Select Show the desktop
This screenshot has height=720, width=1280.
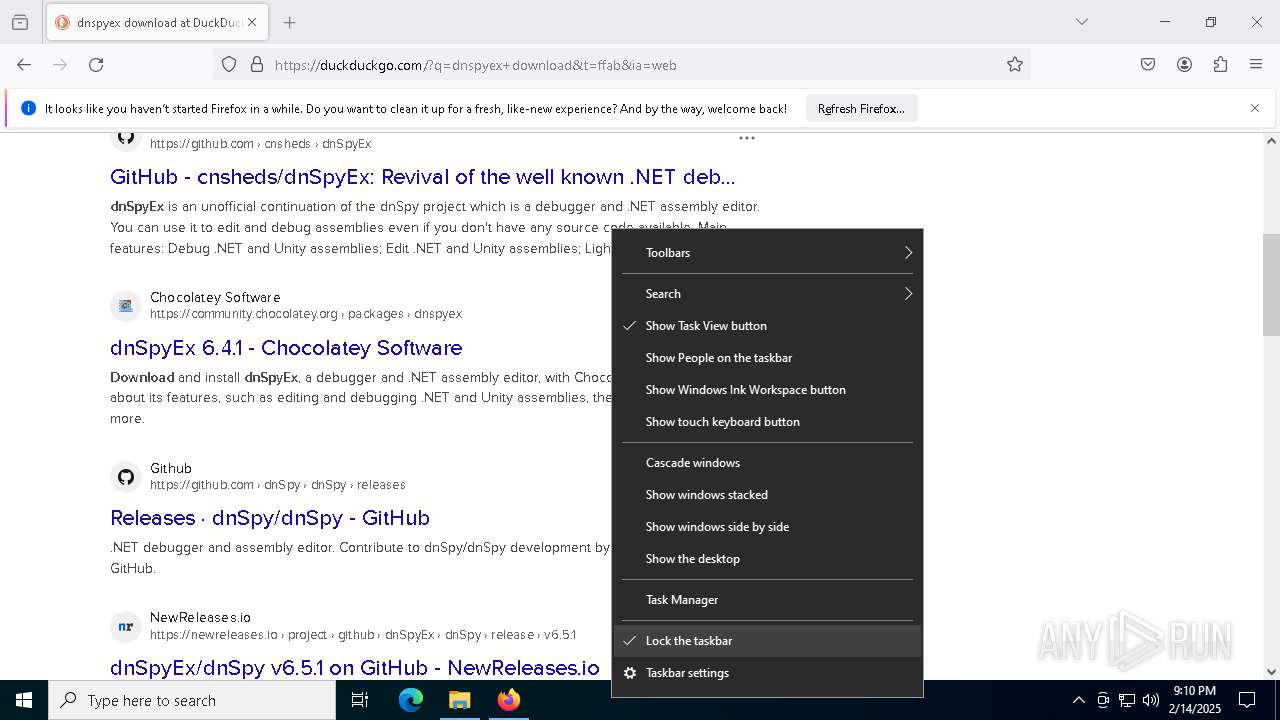[x=767, y=559]
